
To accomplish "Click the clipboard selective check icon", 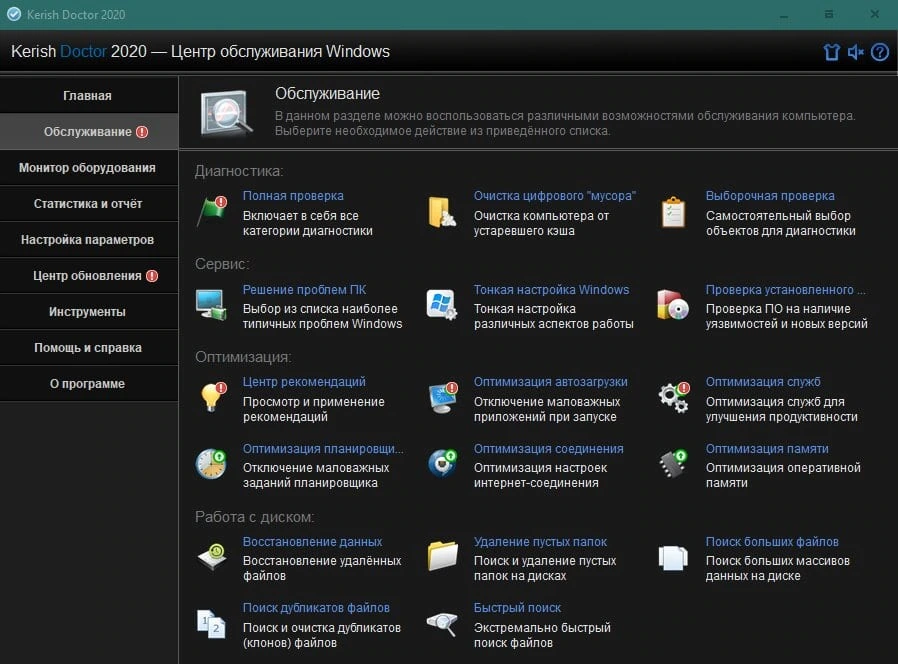I will [673, 211].
